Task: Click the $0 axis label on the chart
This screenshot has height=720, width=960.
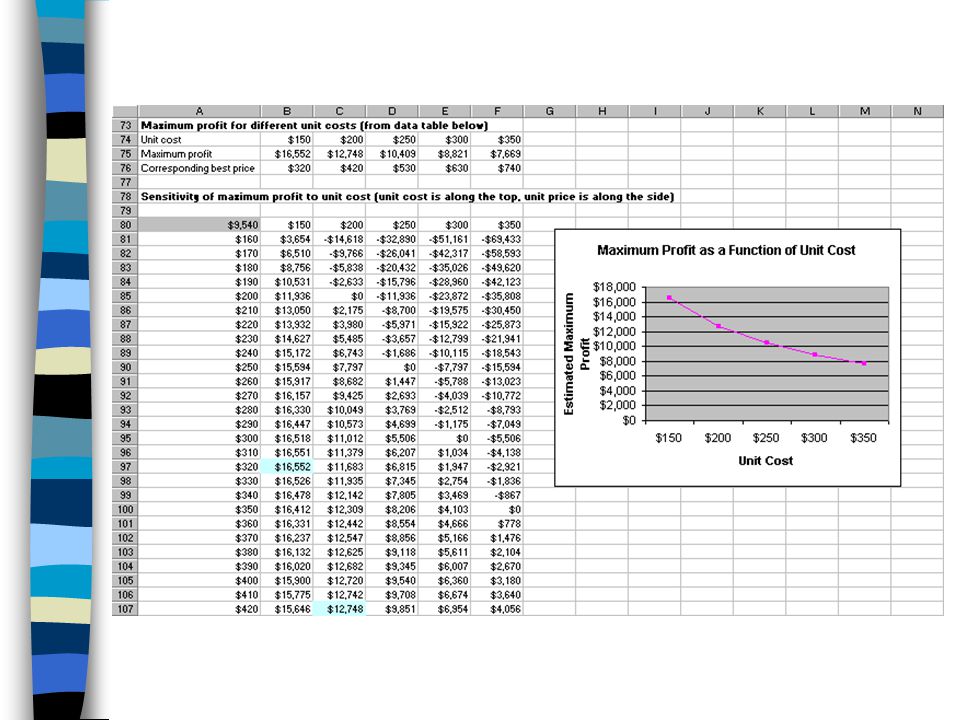Action: [629, 420]
